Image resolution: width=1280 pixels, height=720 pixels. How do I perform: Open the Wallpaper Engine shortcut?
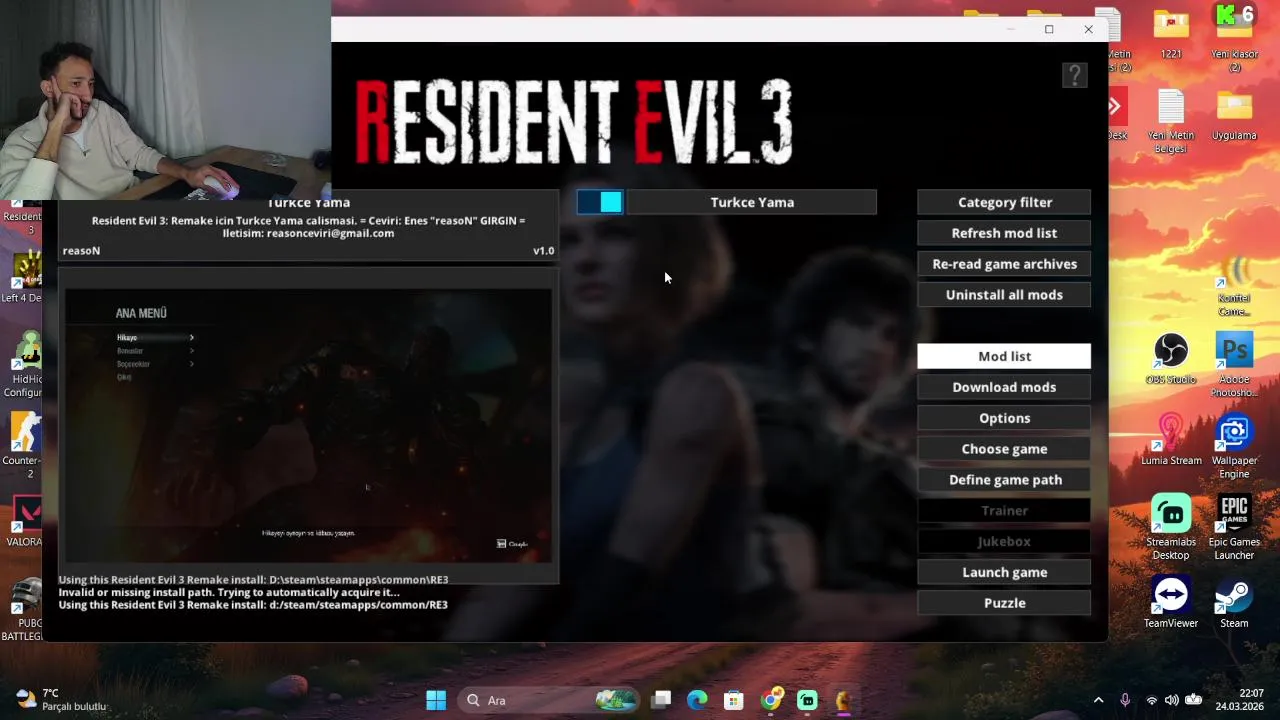(x=1234, y=446)
